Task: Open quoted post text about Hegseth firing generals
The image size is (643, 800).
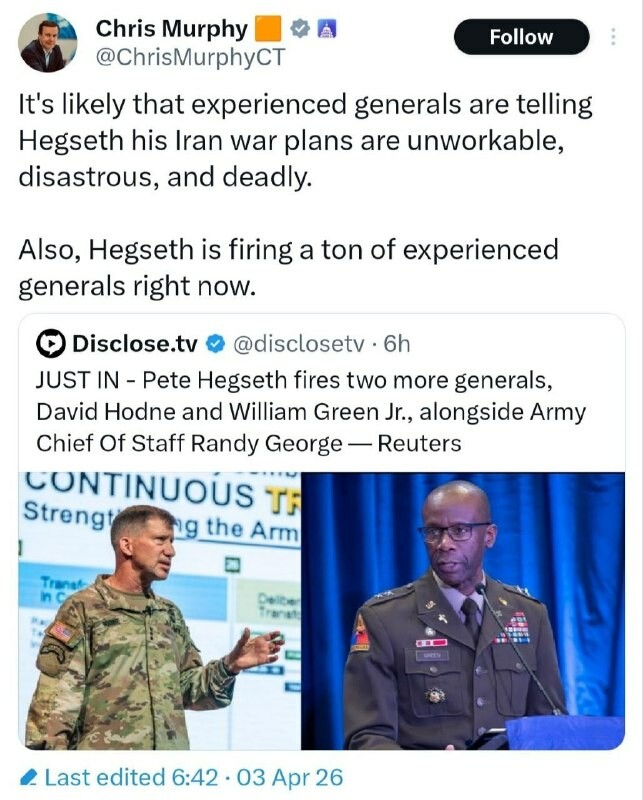Action: point(310,411)
